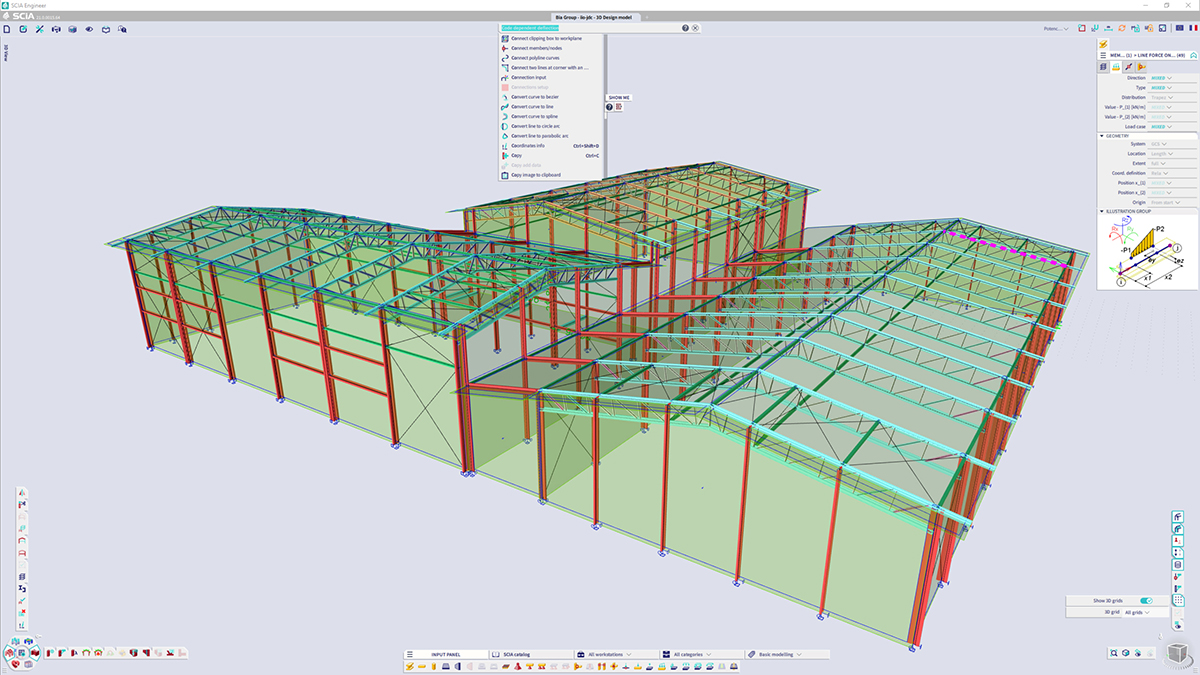Image resolution: width=1200 pixels, height=675 pixels.
Task: Choose Copy image to clipboard command
Action: click(535, 175)
